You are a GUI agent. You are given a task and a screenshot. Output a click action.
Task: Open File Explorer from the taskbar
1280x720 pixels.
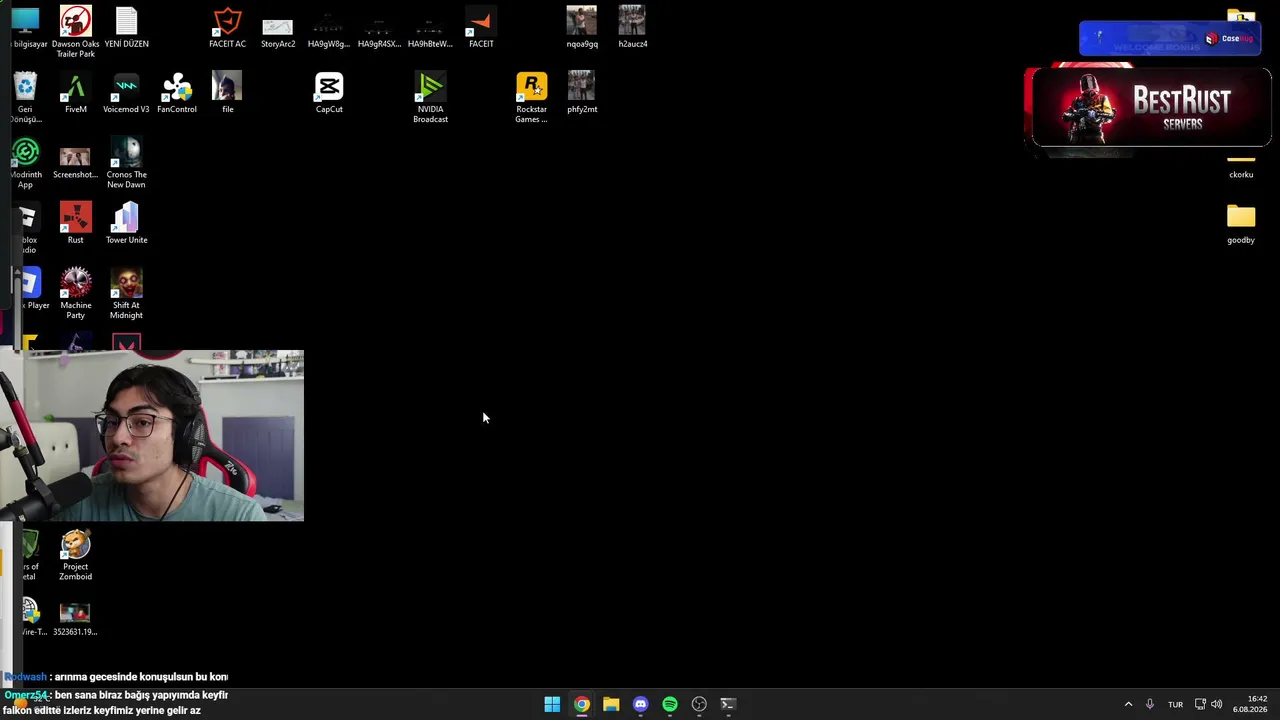coord(611,704)
